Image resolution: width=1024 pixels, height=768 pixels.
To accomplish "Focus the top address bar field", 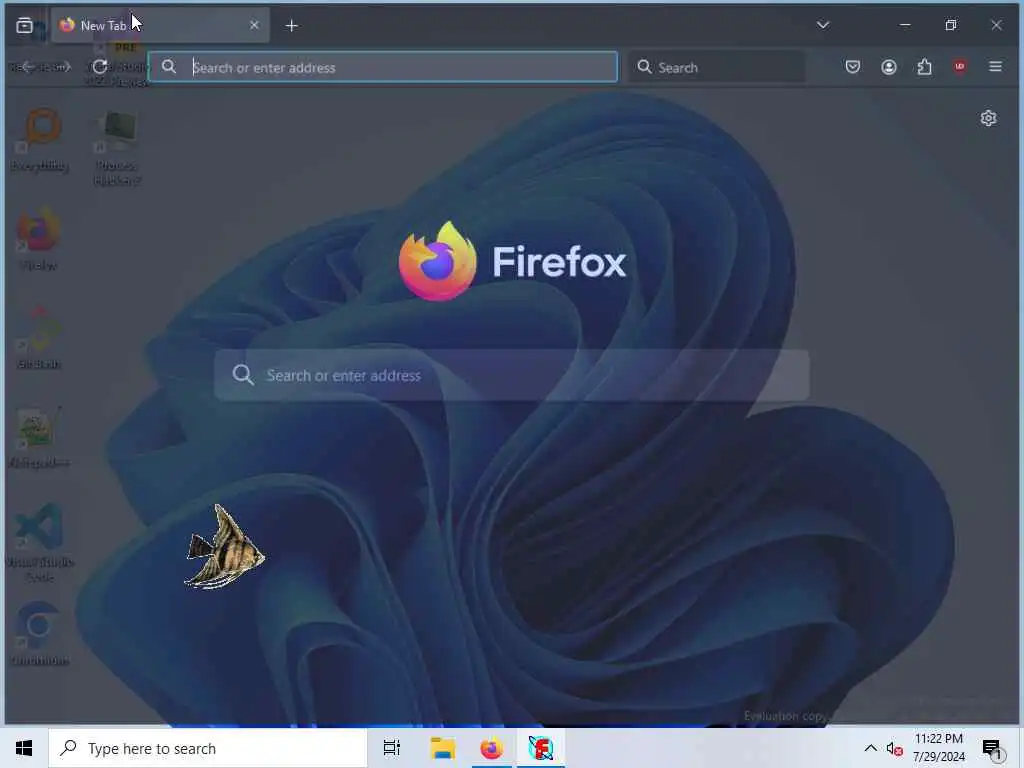I will click(x=383, y=67).
